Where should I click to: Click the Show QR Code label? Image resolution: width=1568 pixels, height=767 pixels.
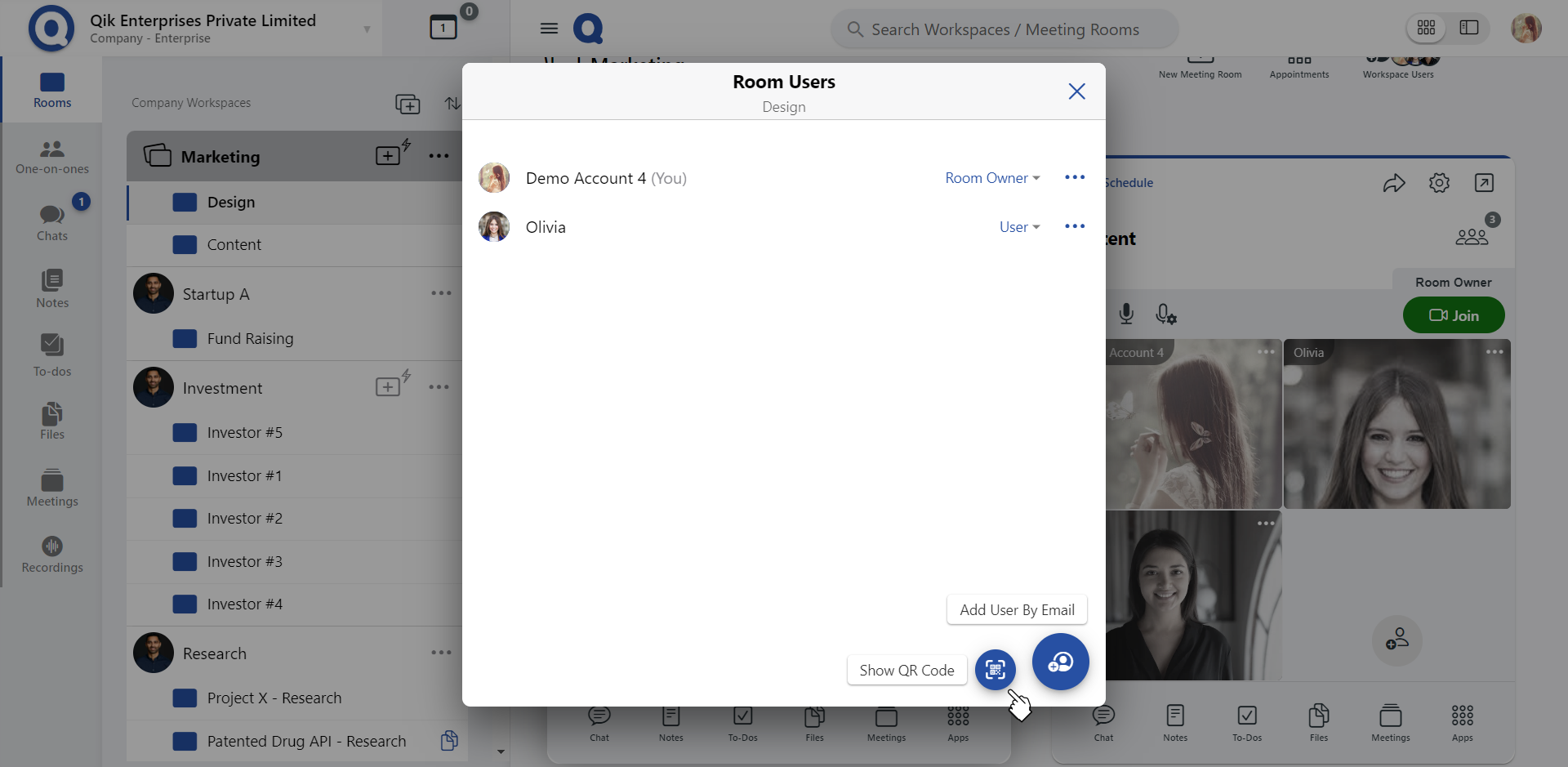click(906, 671)
